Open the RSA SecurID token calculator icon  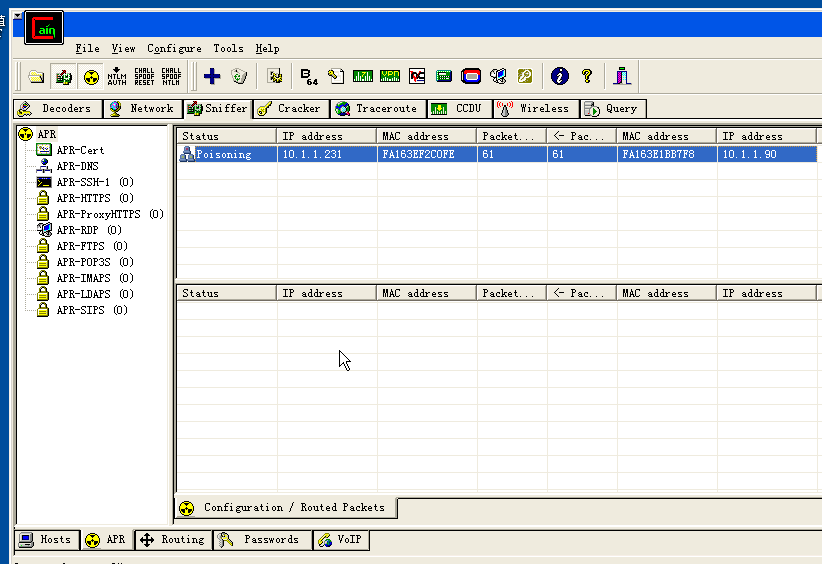click(x=471, y=77)
